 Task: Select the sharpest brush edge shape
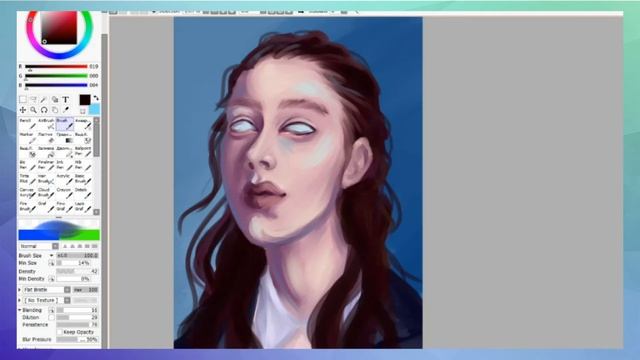[x=65, y=246]
